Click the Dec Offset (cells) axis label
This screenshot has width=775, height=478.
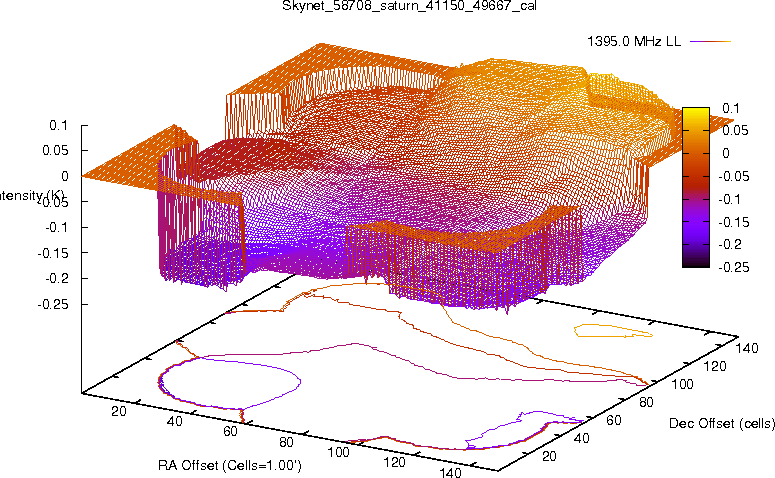[721, 424]
